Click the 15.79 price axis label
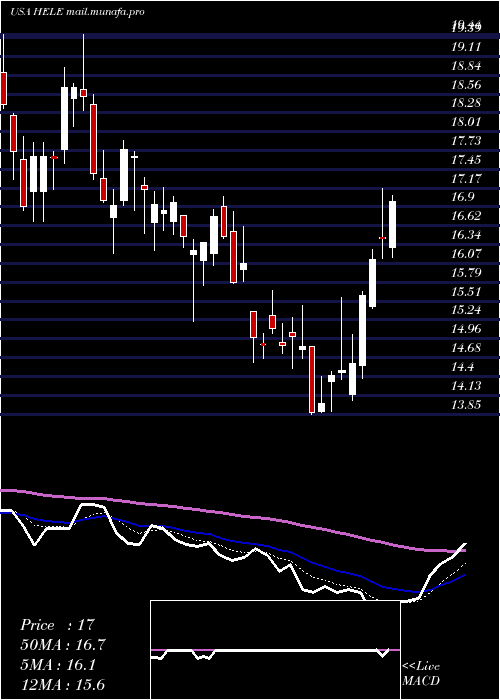 tap(466, 272)
